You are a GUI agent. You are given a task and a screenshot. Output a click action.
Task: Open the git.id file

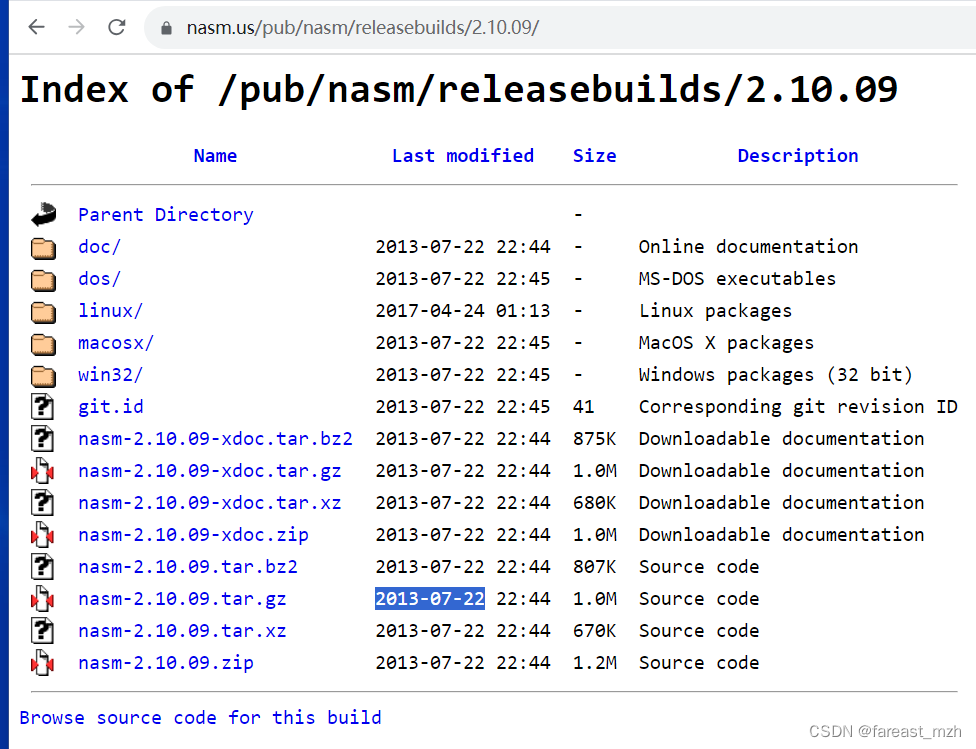coord(110,406)
